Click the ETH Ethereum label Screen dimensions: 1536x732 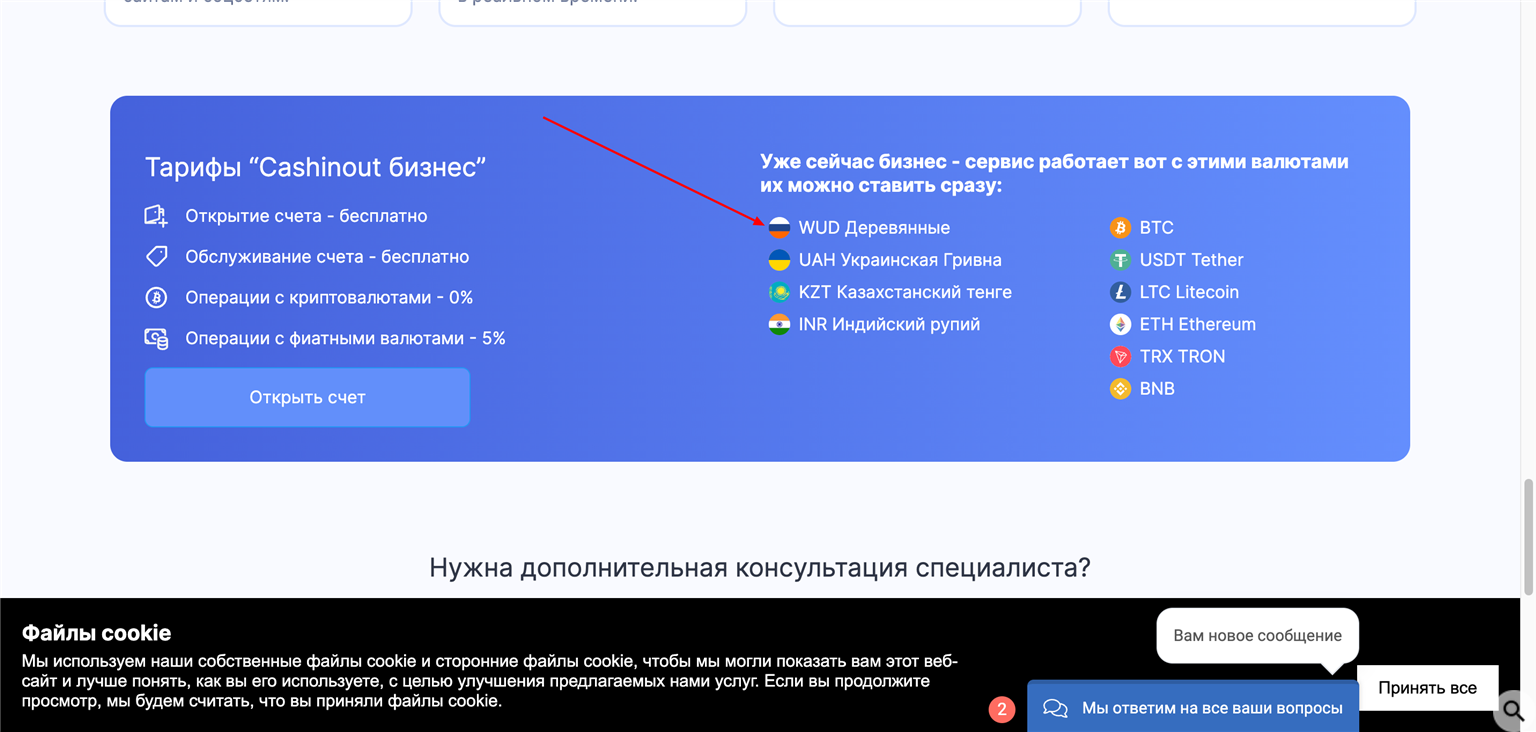[x=1197, y=324]
